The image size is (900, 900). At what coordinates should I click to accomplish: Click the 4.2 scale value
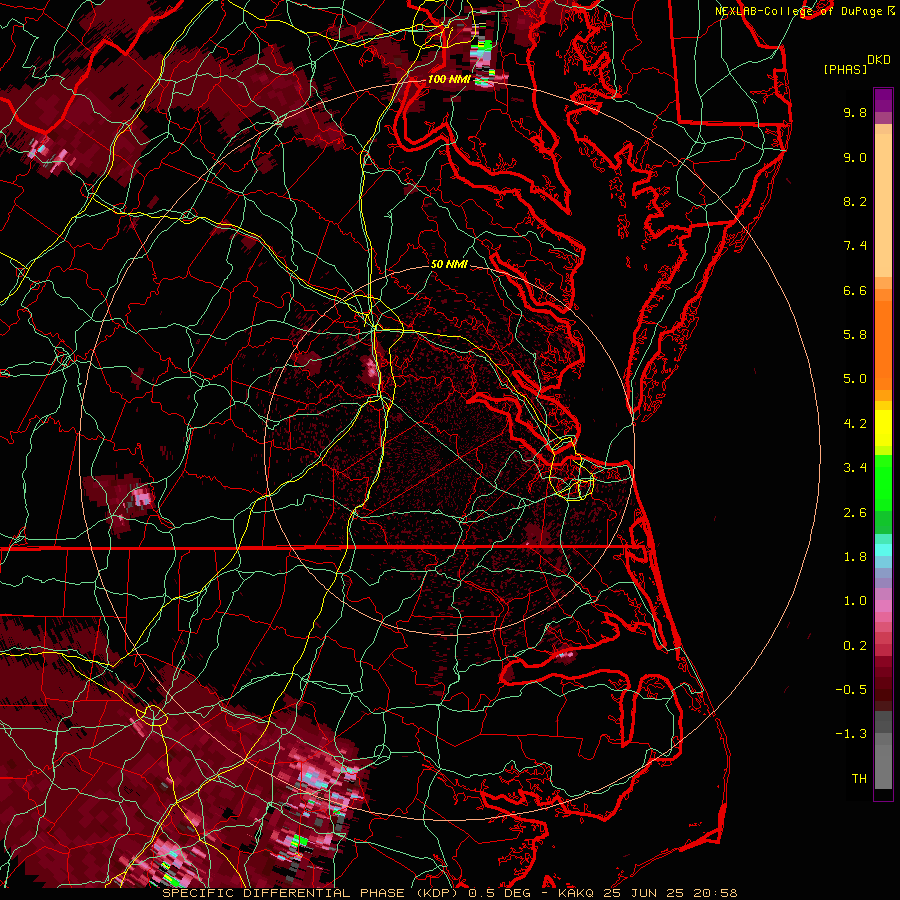[x=855, y=424]
